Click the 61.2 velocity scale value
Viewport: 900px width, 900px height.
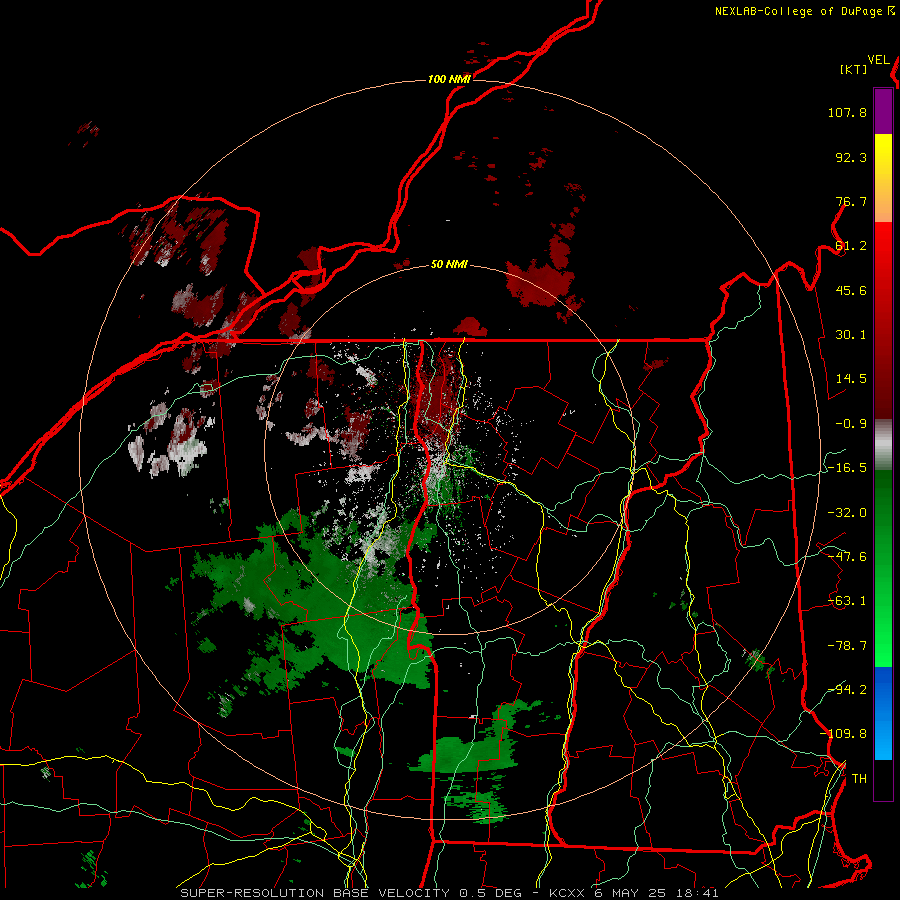[851, 246]
